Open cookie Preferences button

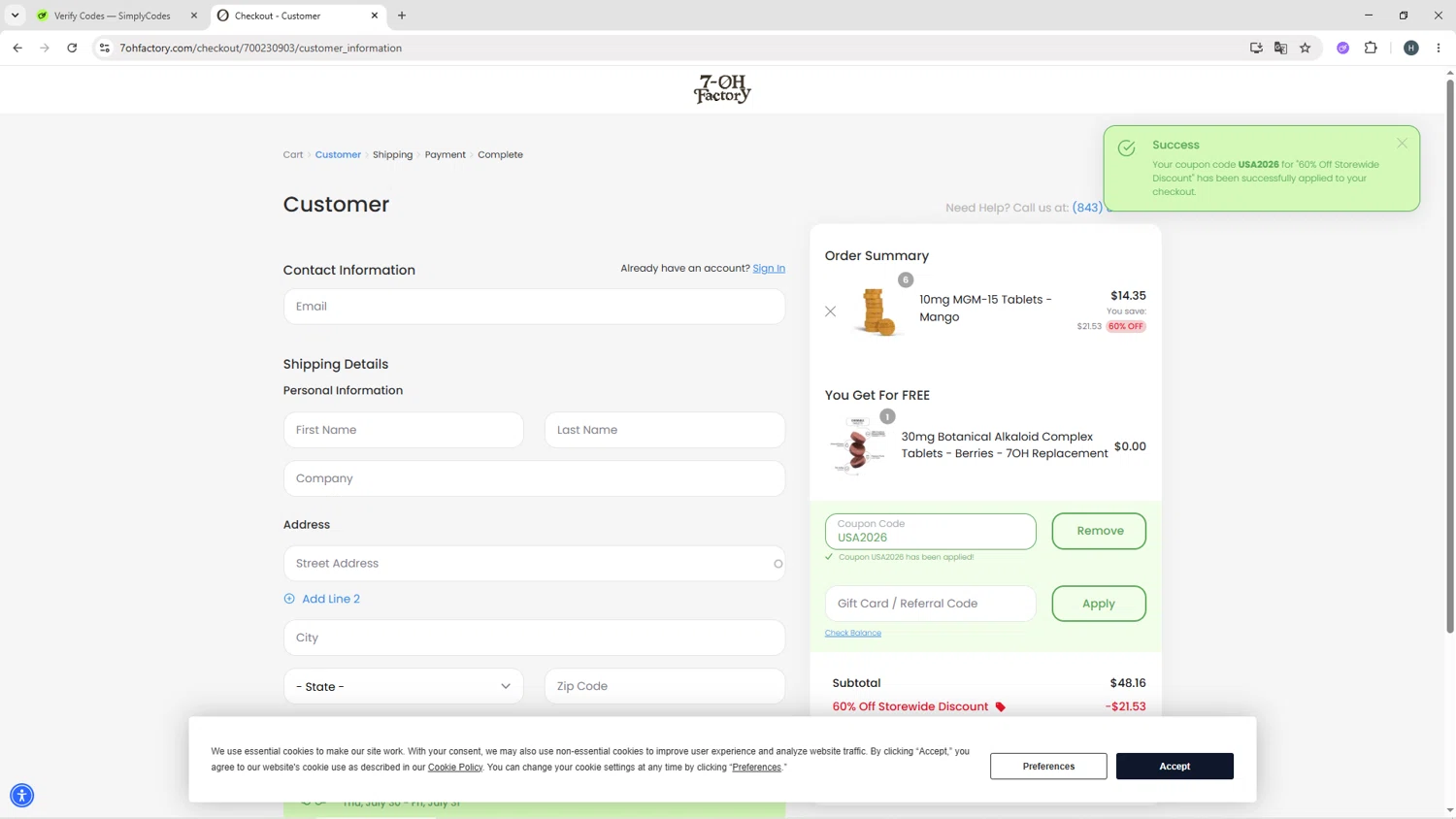tap(1048, 767)
